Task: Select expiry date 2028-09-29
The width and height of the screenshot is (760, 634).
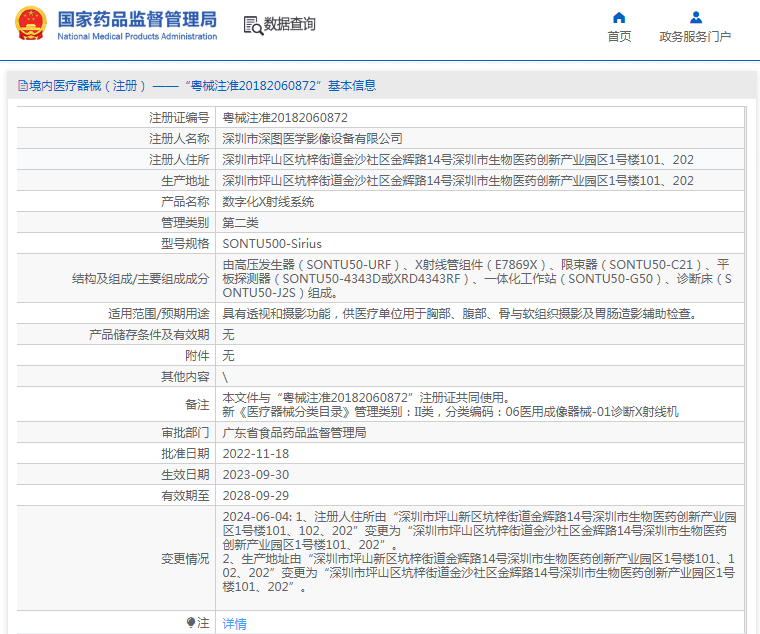Action: (x=255, y=495)
